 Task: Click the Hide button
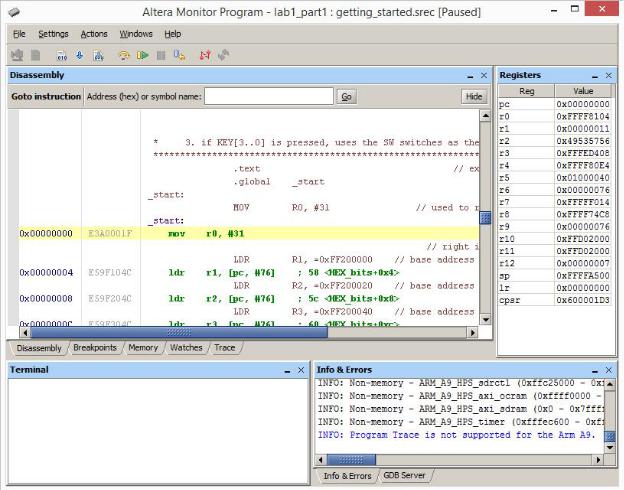pos(474,97)
